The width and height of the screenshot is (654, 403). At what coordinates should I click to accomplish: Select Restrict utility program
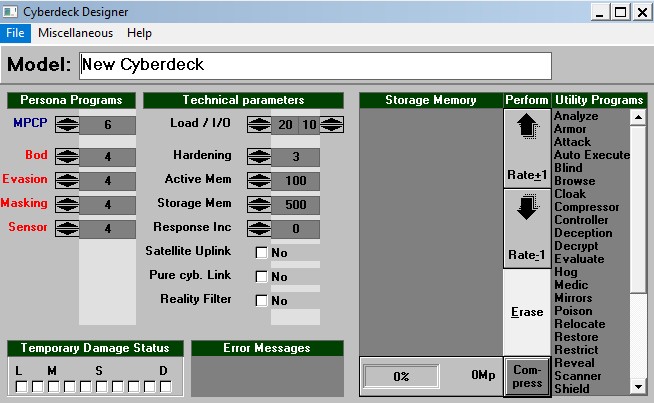[x=576, y=350]
